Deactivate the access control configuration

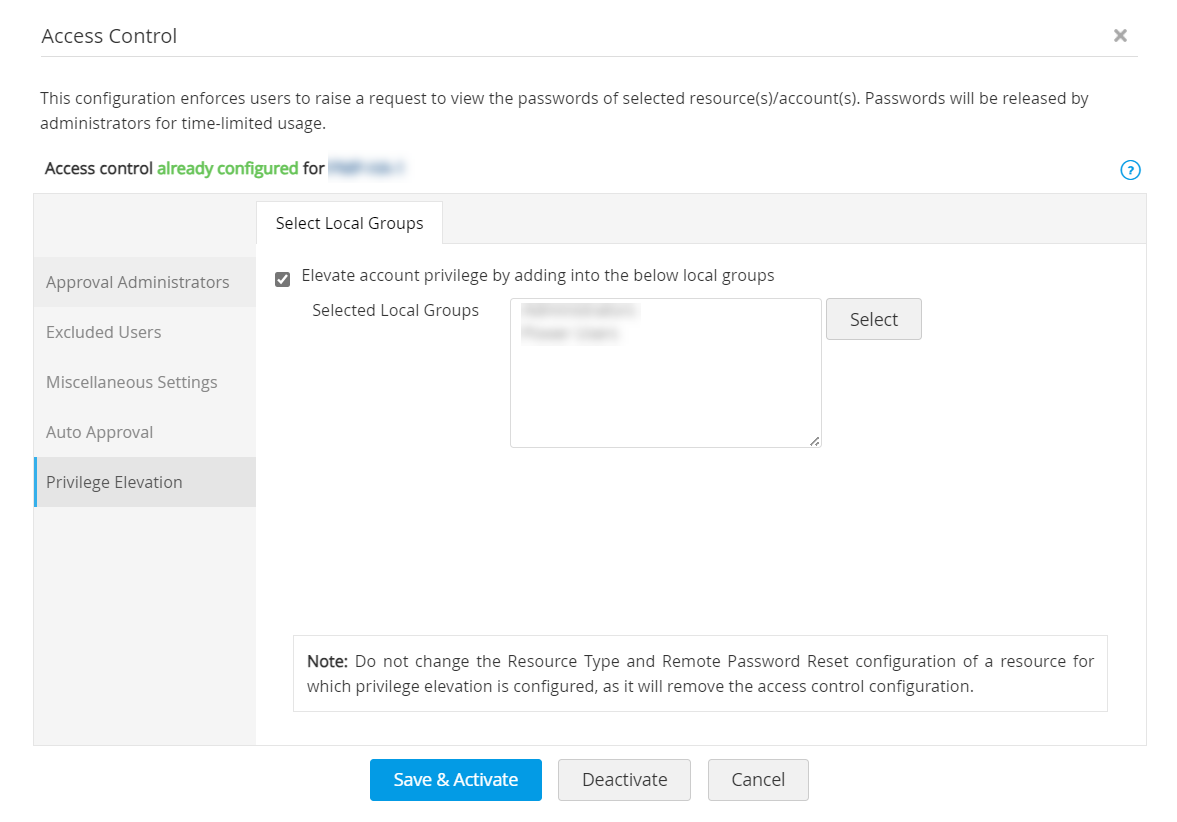click(x=624, y=780)
